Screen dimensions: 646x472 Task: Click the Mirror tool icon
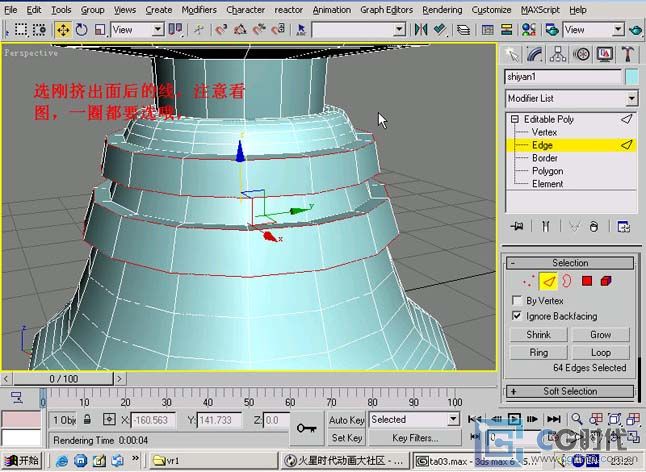click(421, 30)
